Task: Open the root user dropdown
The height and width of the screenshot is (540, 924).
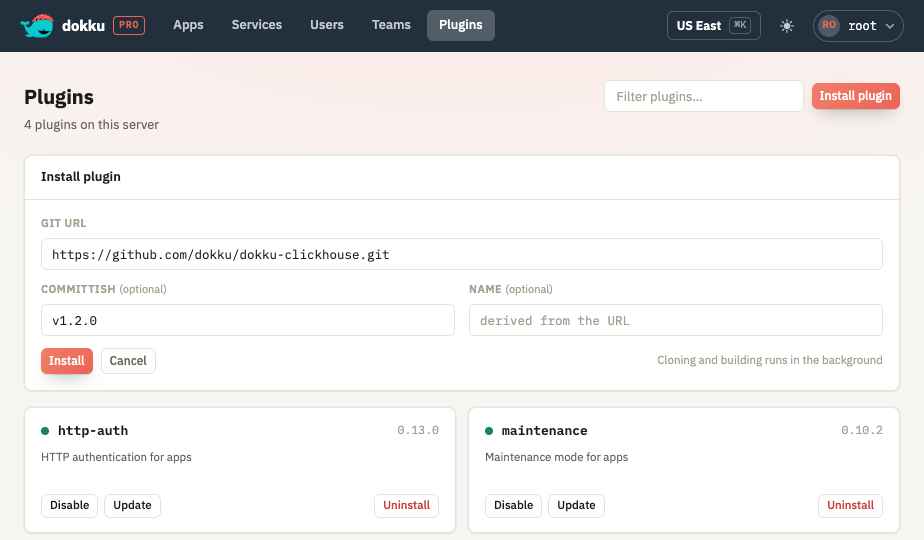Action: point(858,26)
